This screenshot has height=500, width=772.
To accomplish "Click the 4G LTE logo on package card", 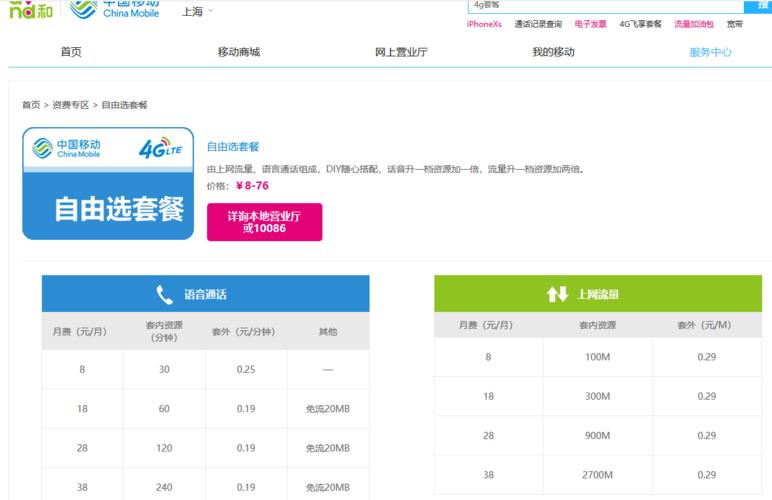I will tap(160, 149).
